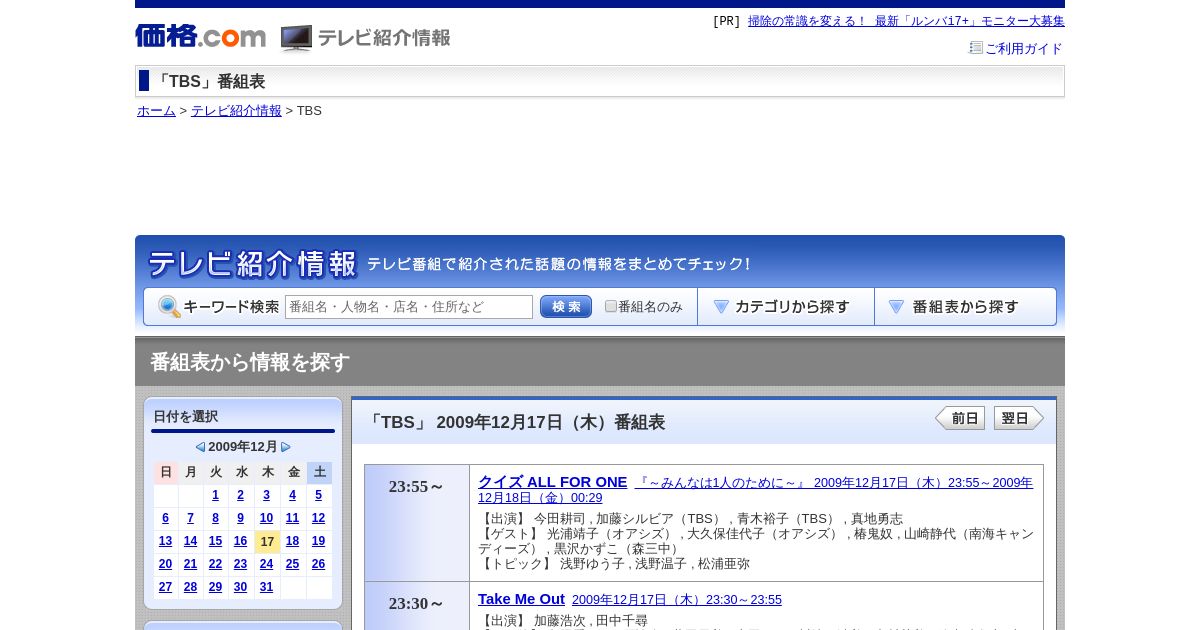This screenshot has height=630, width=1200.
Task: Select December 24 in calendar
Action: coord(266,564)
